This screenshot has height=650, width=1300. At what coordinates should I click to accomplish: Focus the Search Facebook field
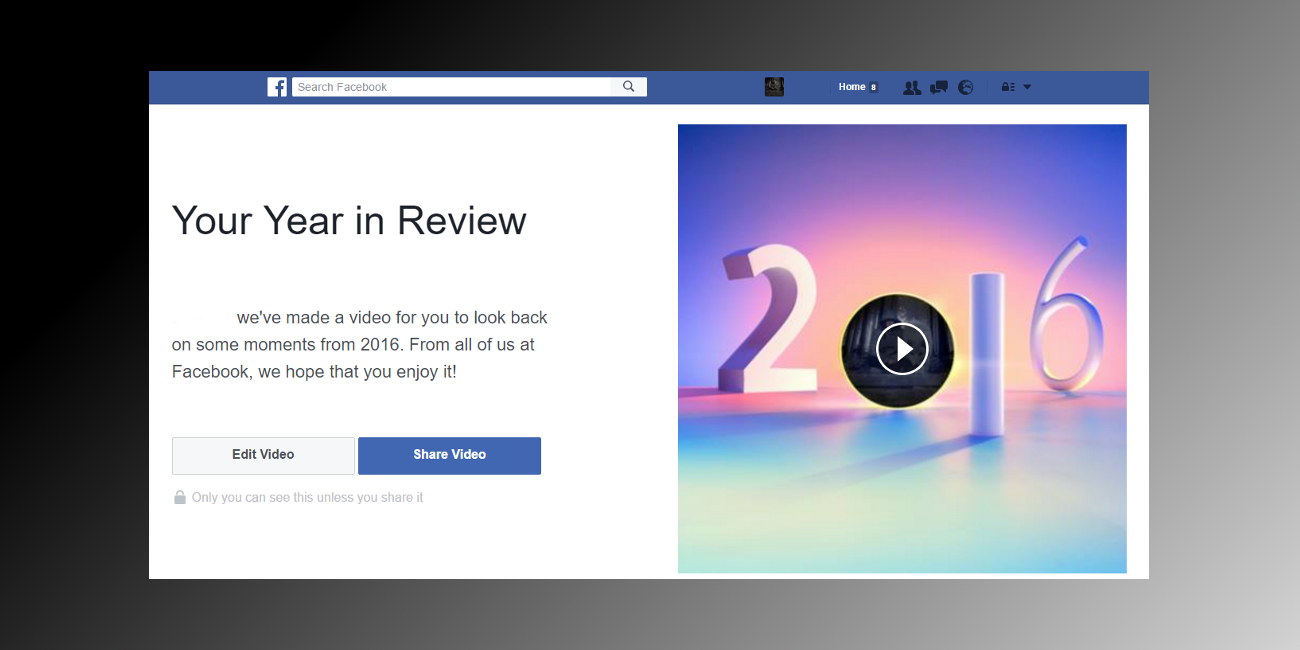click(x=451, y=87)
